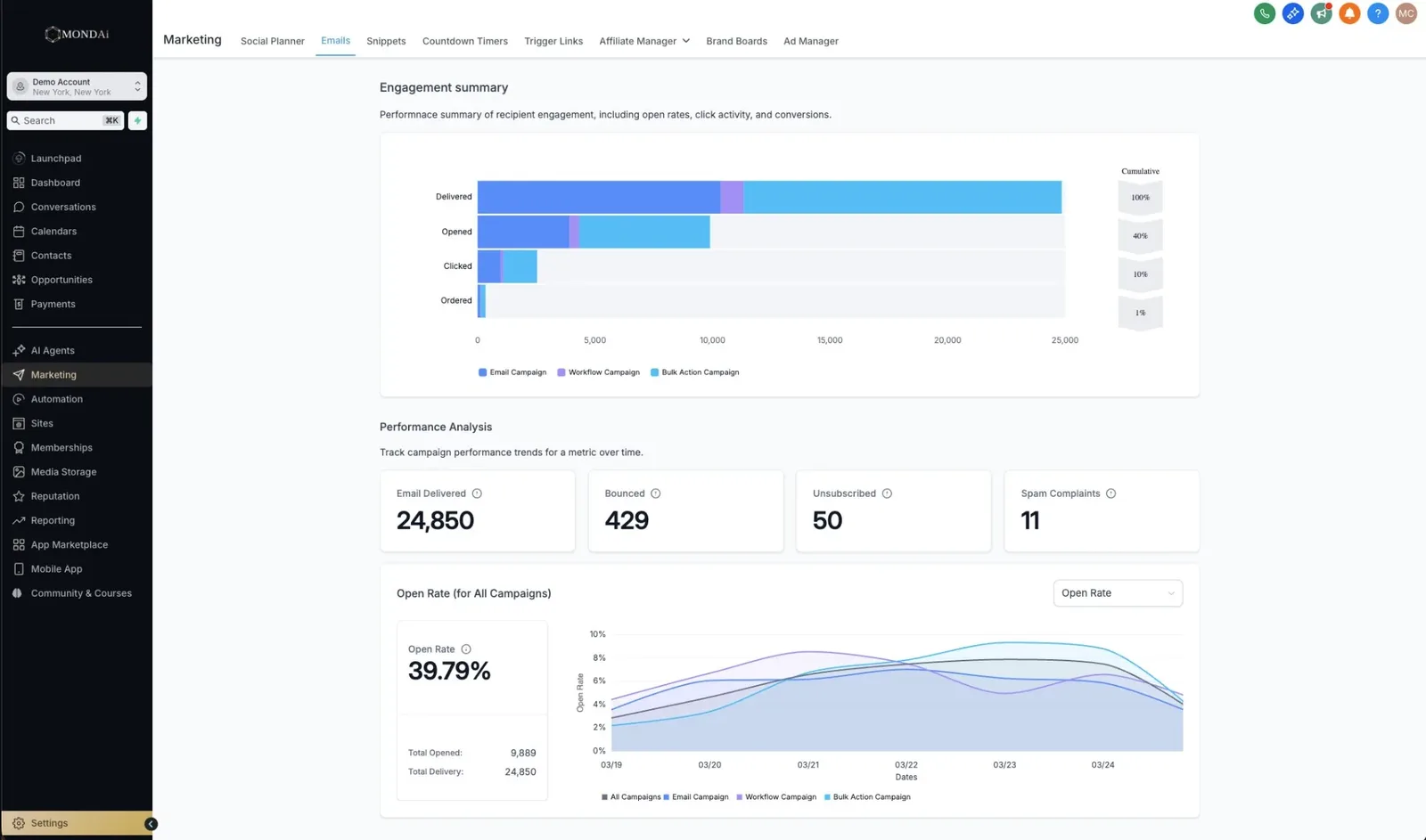Click the Media Storage image icon

pyautogui.click(x=19, y=472)
